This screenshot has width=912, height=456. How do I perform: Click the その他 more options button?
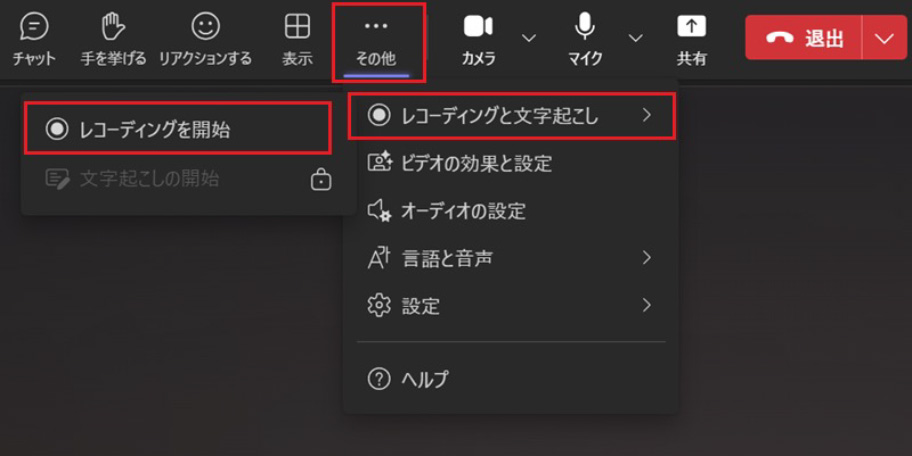pyautogui.click(x=376, y=42)
